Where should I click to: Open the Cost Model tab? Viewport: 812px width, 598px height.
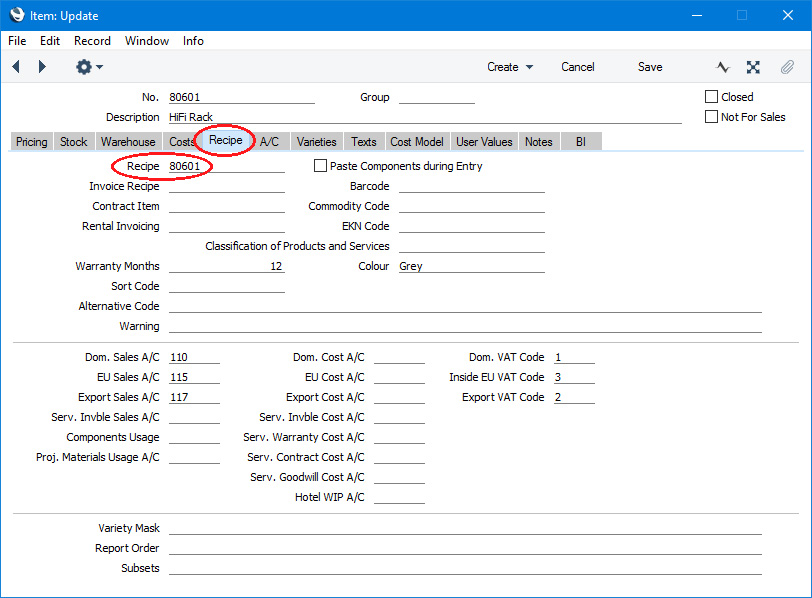tap(417, 141)
